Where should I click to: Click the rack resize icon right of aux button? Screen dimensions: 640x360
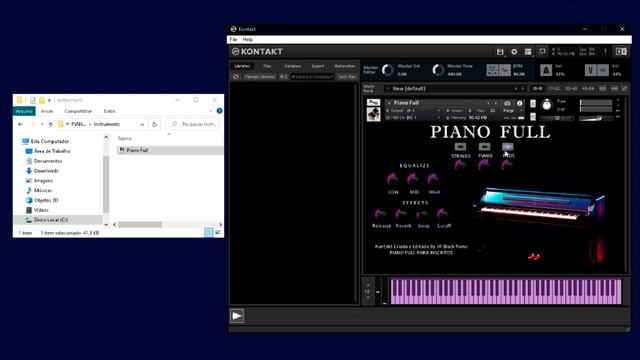(x=624, y=89)
